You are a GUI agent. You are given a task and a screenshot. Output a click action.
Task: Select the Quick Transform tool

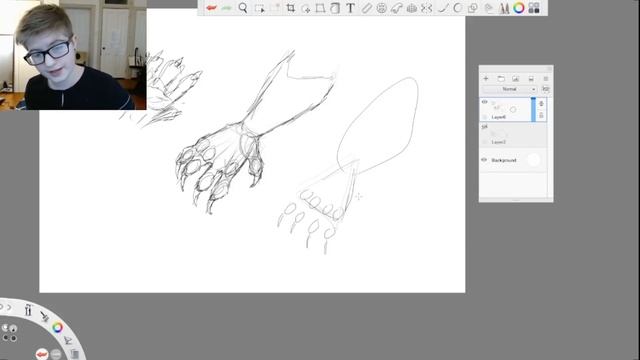(306, 8)
